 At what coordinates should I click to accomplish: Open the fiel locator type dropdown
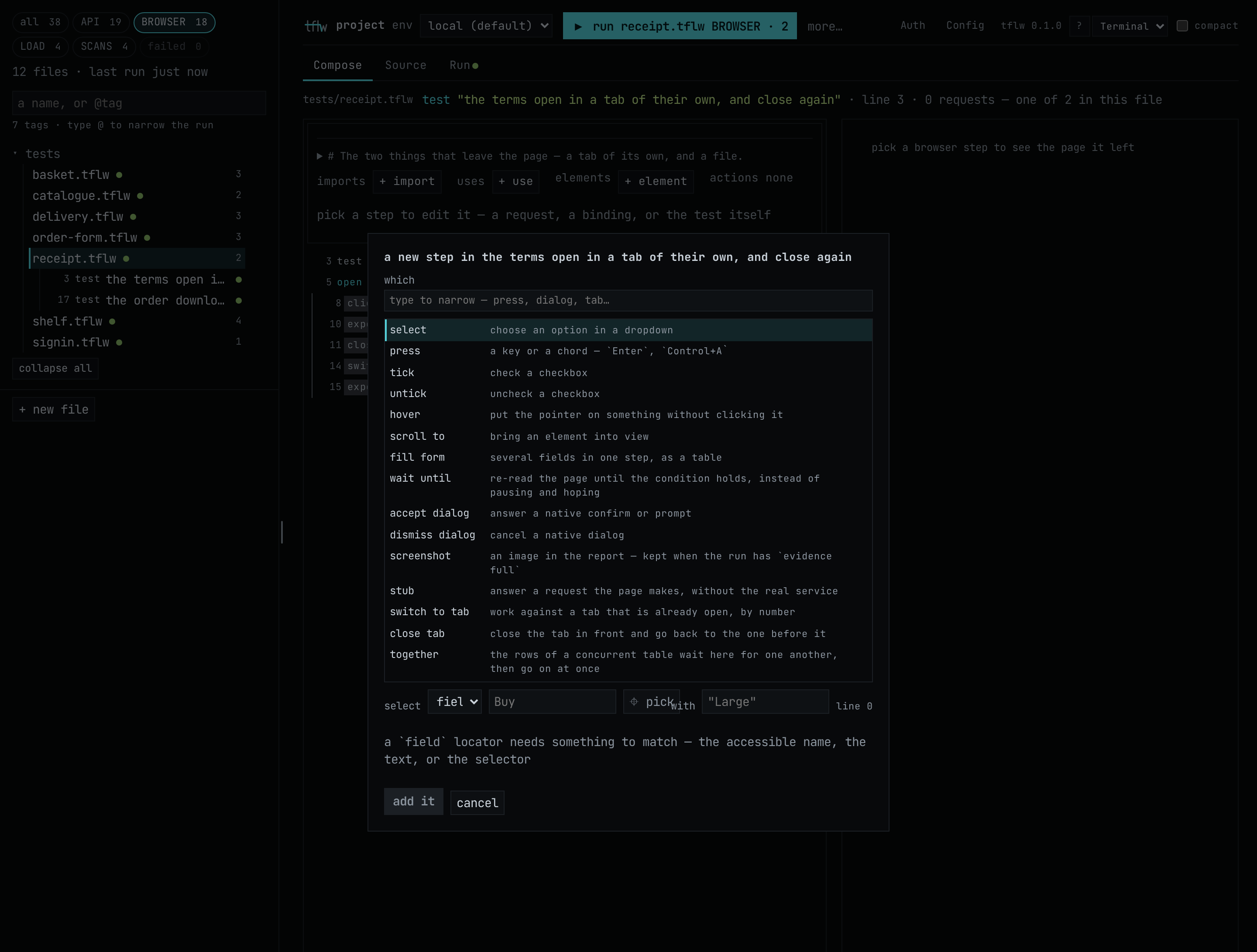(455, 702)
